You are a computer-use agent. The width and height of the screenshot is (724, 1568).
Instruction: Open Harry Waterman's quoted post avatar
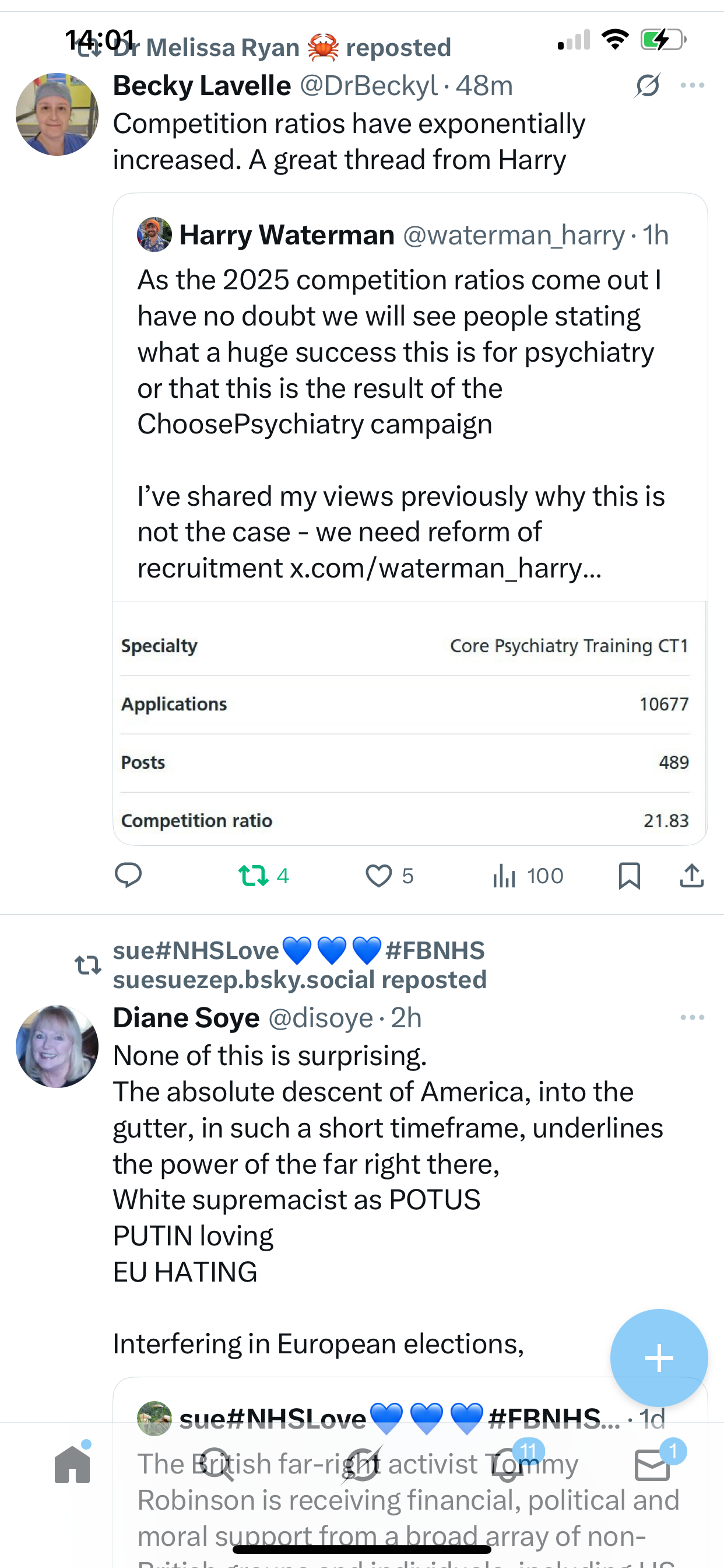tap(154, 235)
